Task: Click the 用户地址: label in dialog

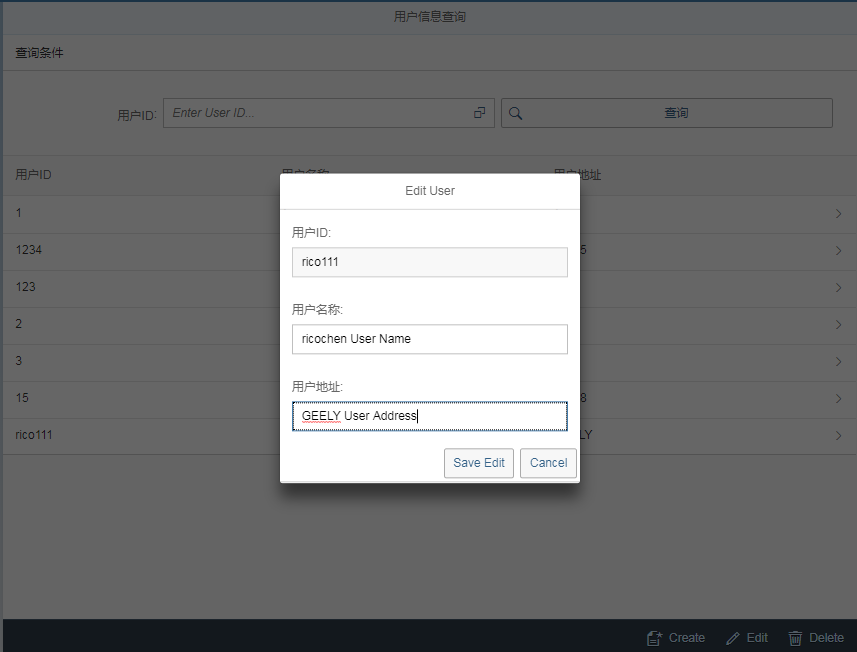Action: click(317, 387)
